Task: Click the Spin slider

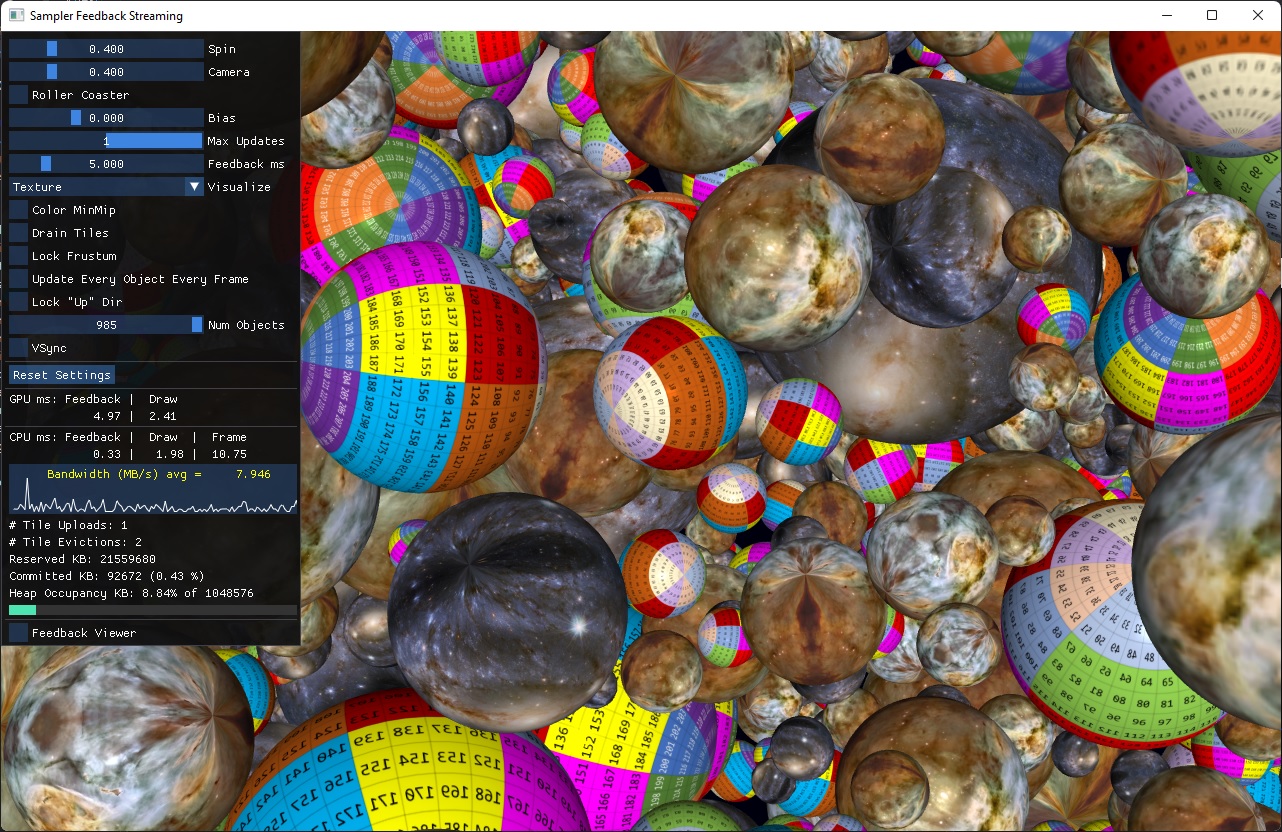Action: point(106,49)
